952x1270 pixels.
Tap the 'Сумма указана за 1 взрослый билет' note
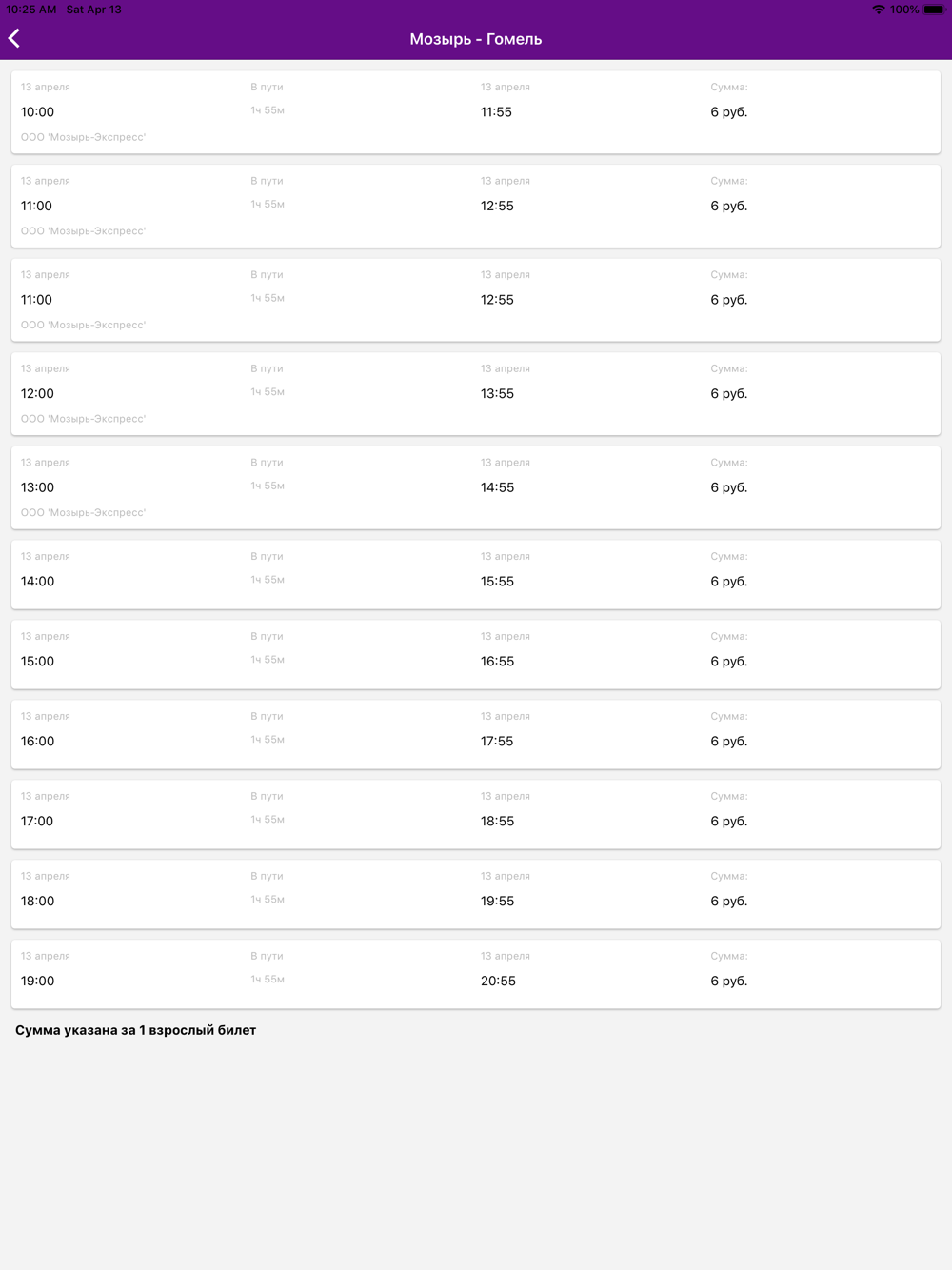coord(135,1030)
